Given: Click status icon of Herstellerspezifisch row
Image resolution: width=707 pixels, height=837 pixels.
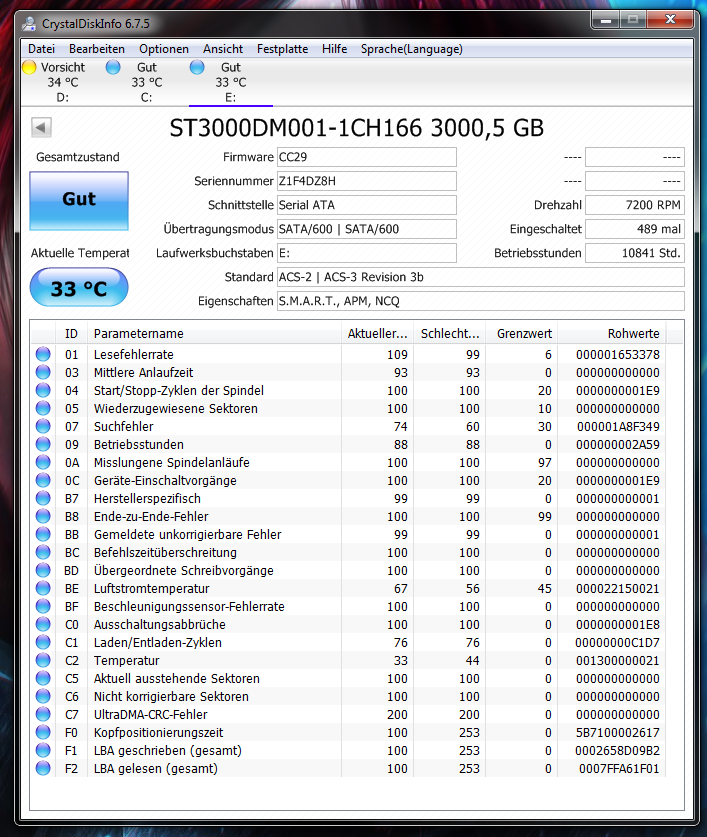Looking at the screenshot, I should click(x=43, y=498).
